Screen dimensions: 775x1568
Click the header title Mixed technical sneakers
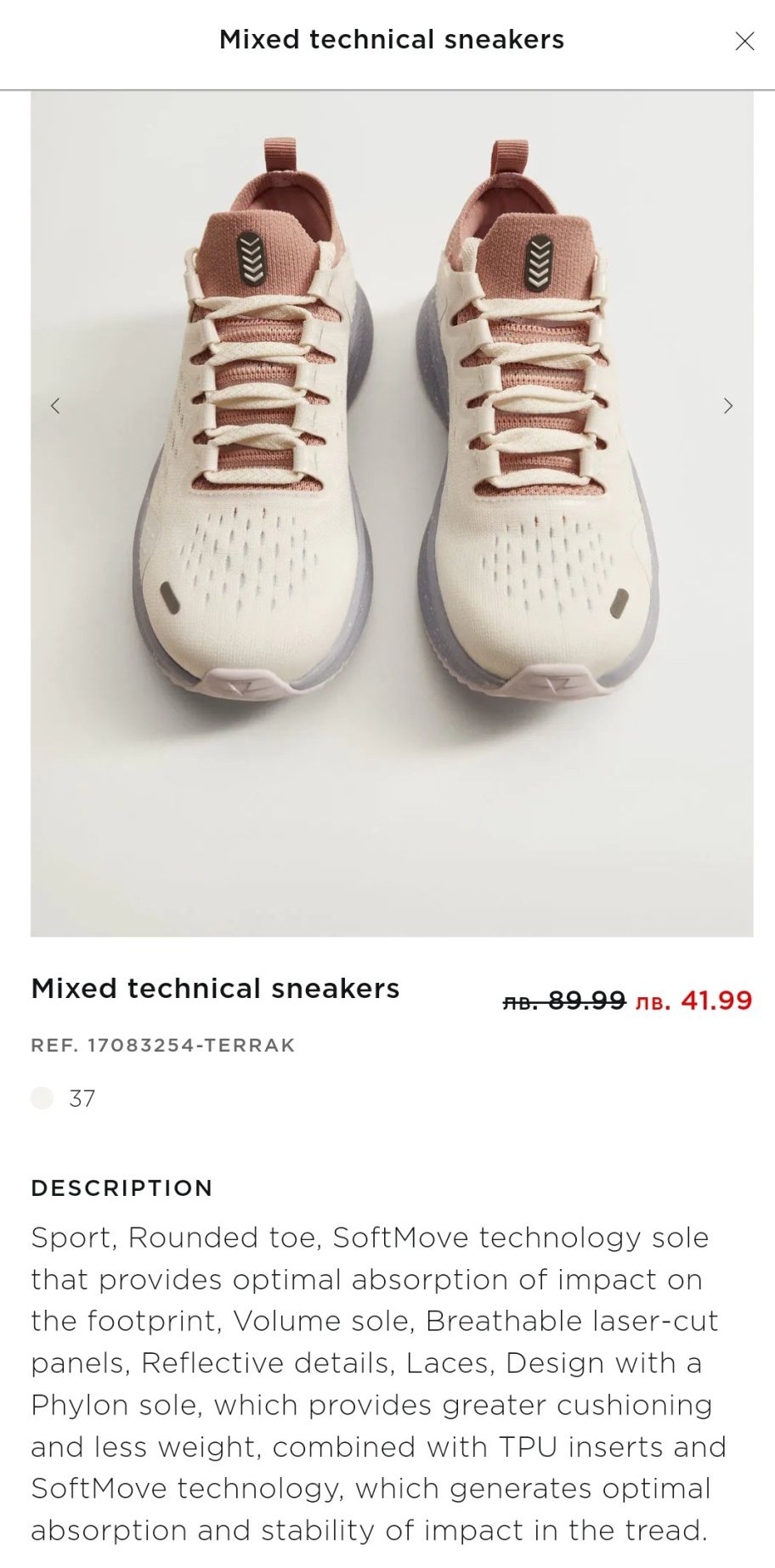pyautogui.click(x=392, y=40)
